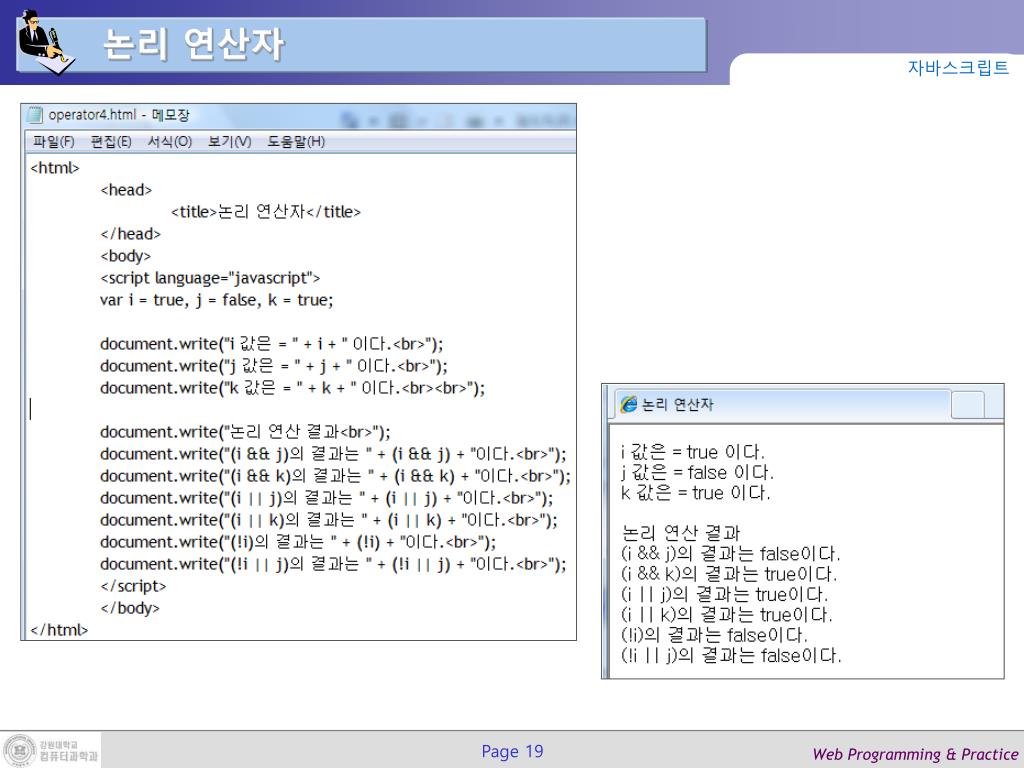Open the 파일(F) menu in Notepad
Viewport: 1024px width, 768px height.
pyautogui.click(x=54, y=142)
